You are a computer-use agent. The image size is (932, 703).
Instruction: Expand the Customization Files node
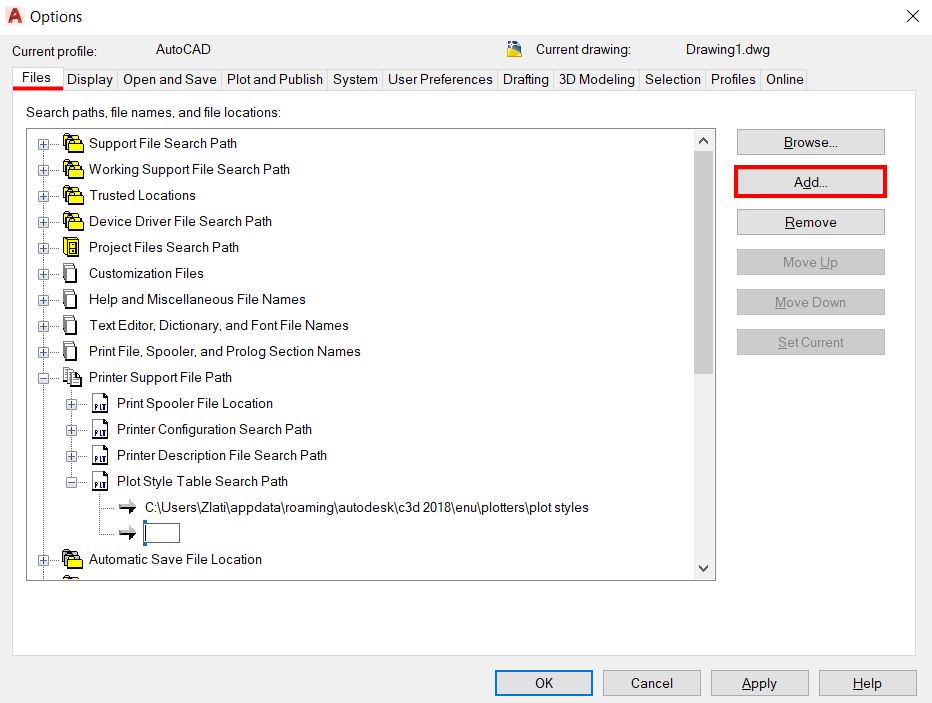pos(43,275)
